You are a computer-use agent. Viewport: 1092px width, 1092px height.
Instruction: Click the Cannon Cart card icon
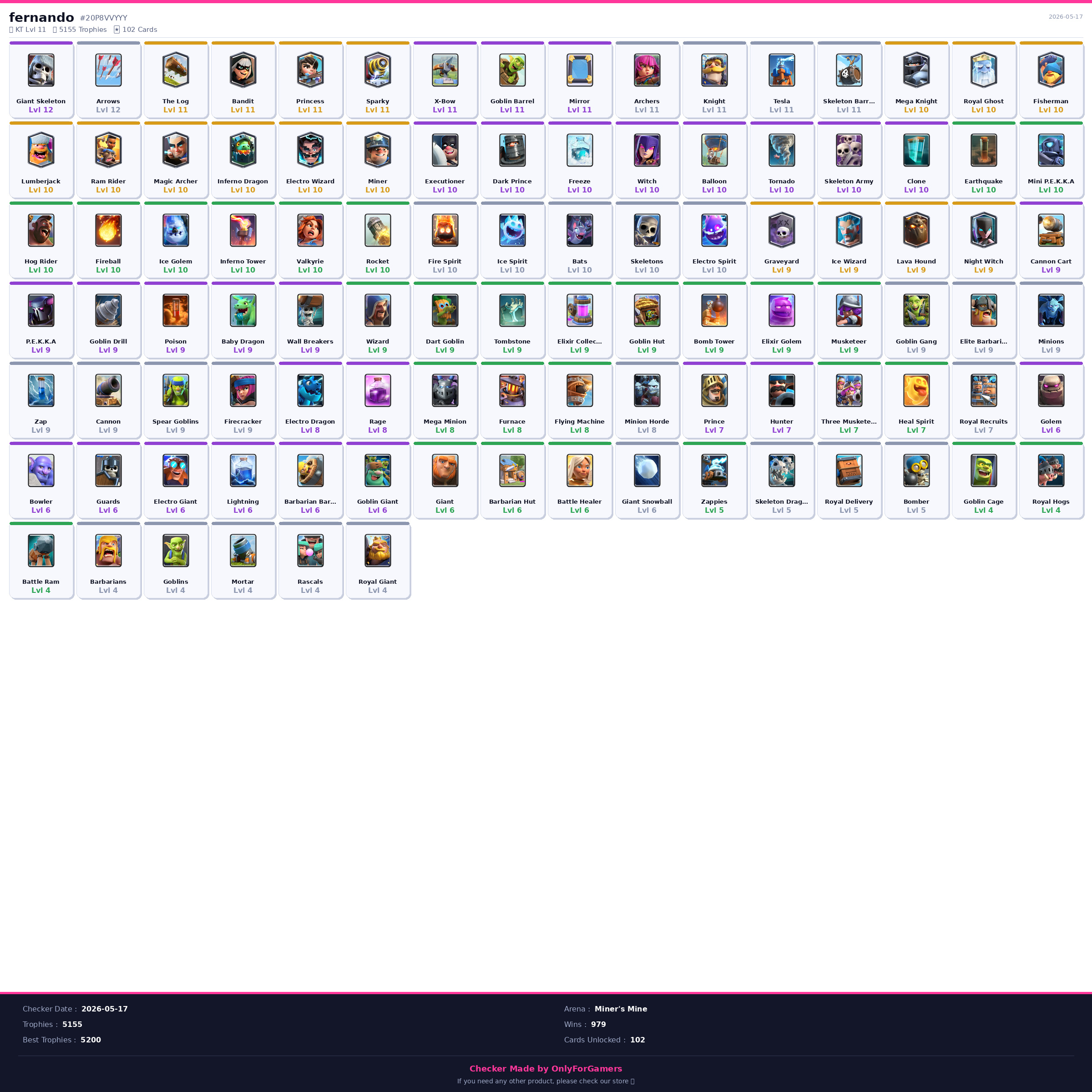point(1052,231)
